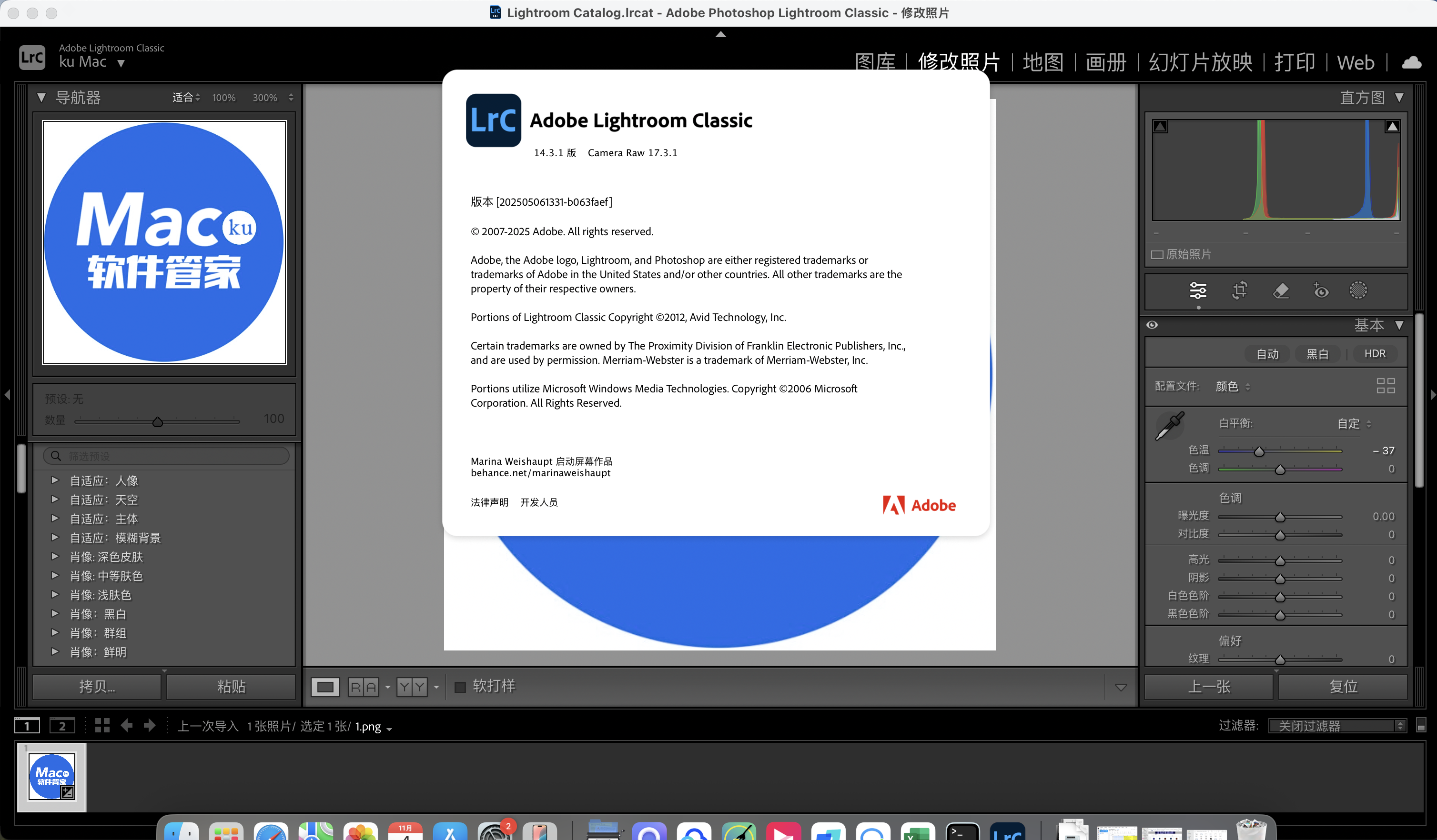Toggle the 原始照片 checkbox
This screenshot has height=840, width=1437.
[1157, 255]
